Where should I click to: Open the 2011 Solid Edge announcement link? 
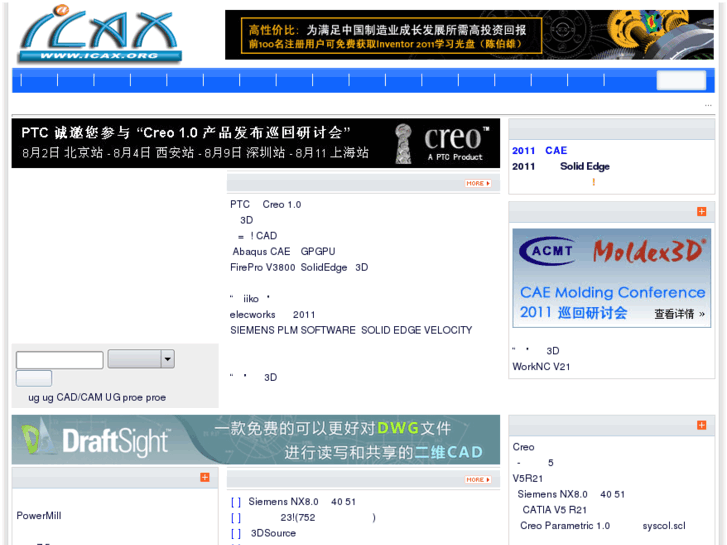[561, 167]
